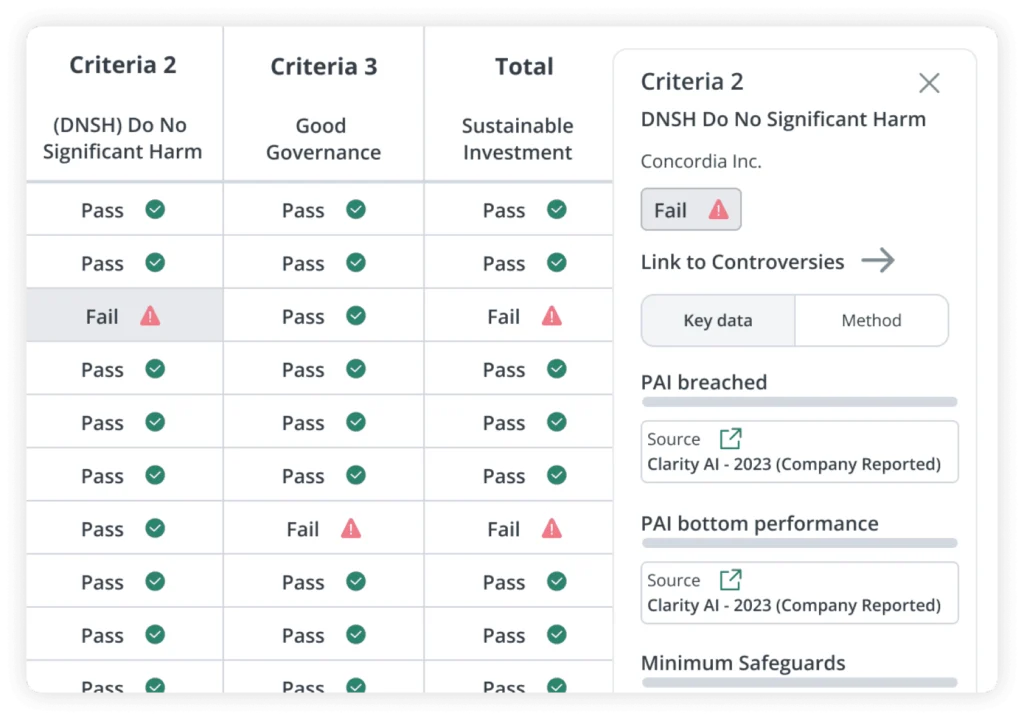
Task: Click PAI breached progress bar
Action: coord(799,402)
